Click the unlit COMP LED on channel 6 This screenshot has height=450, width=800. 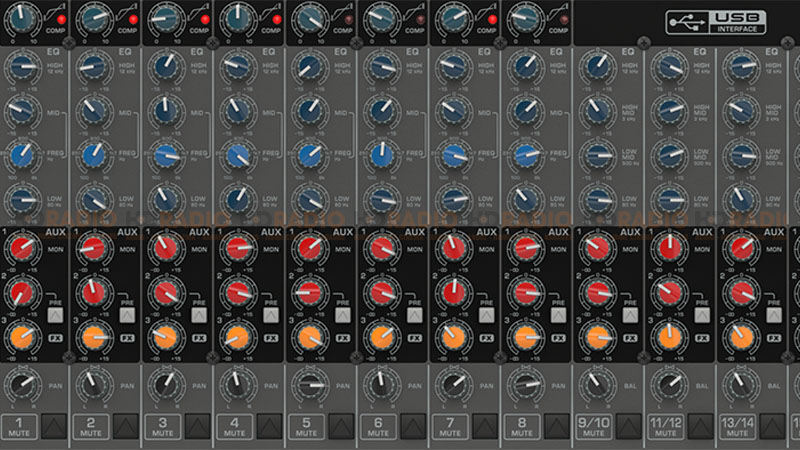(421, 20)
